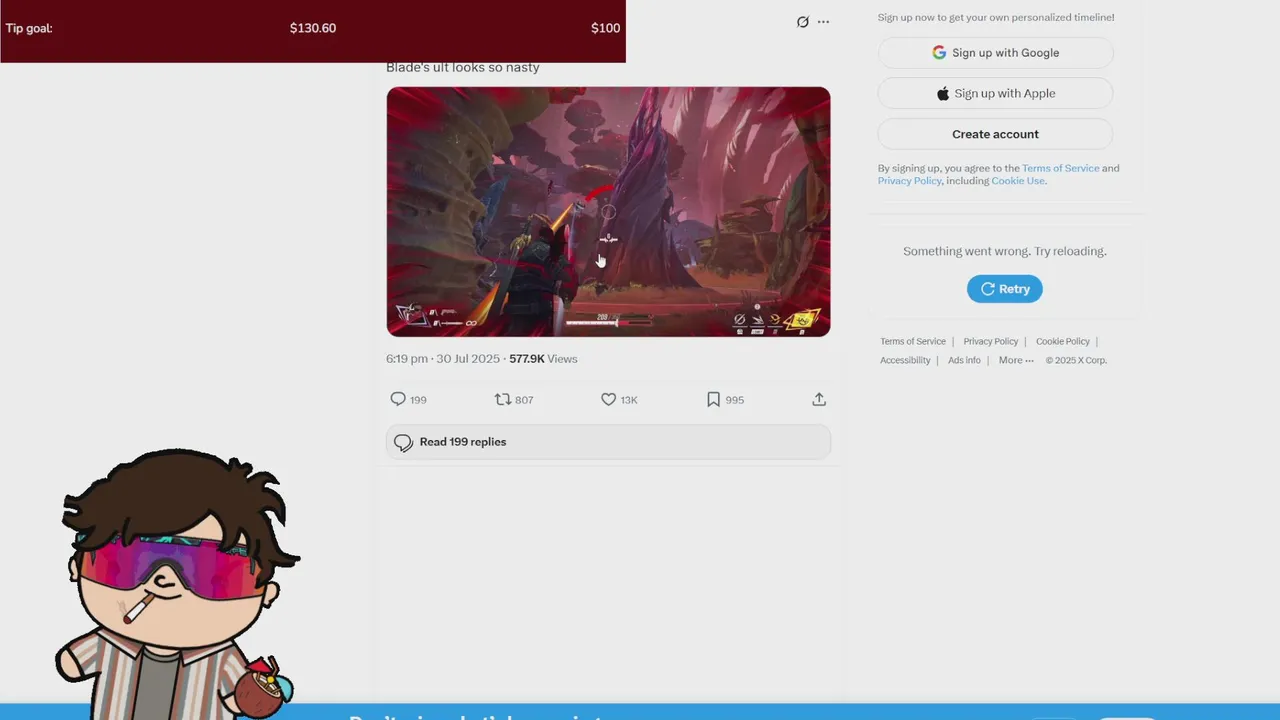Click the share upload icon
Viewport: 1280px width, 720px height.
819,399
